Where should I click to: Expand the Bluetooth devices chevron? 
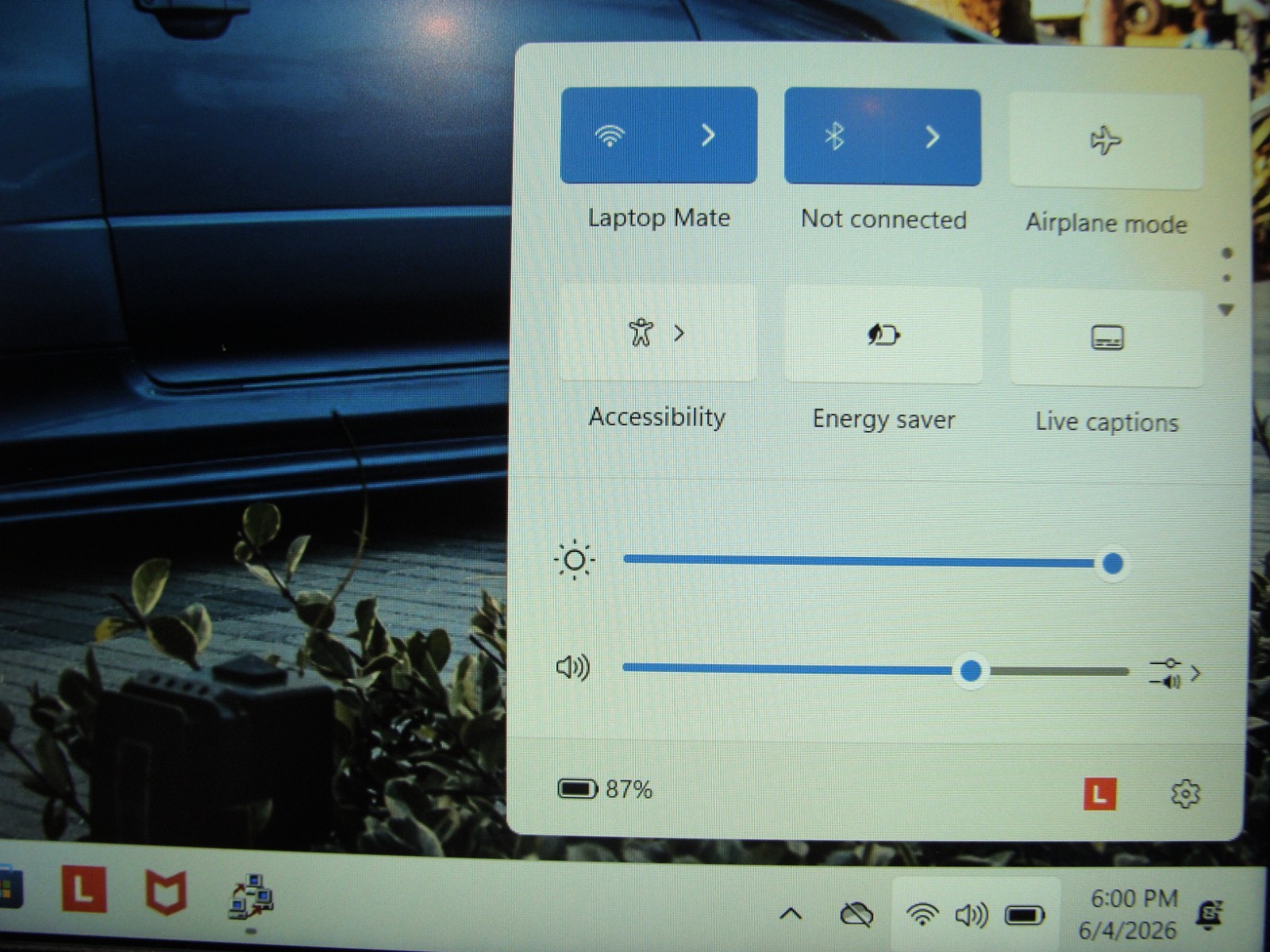tap(933, 137)
